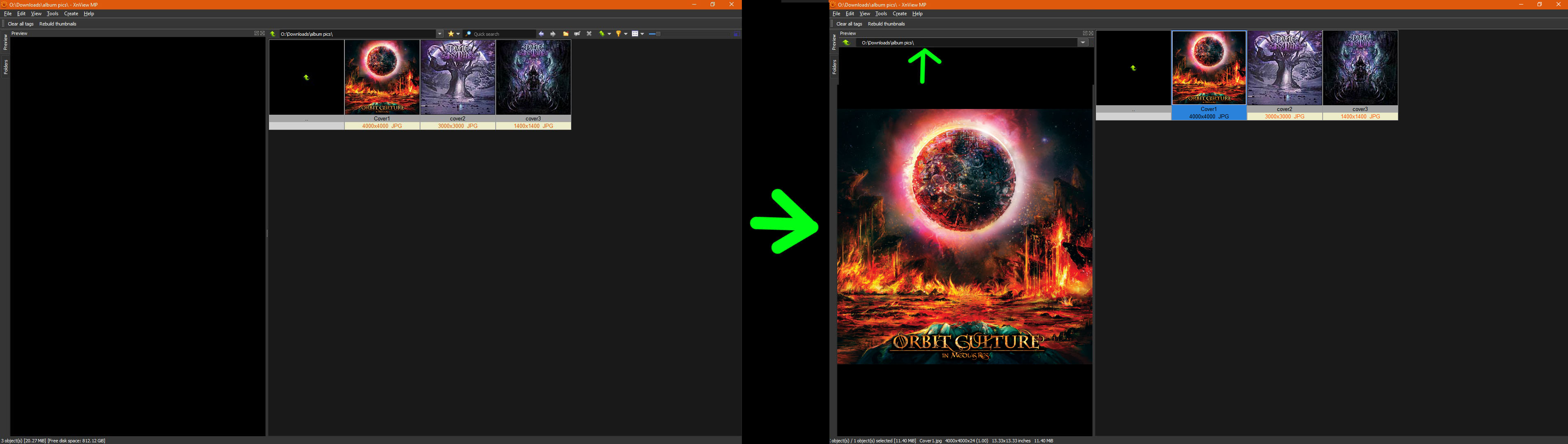Float the right window Preview panel
The height and width of the screenshot is (444, 1568).
click(1085, 33)
